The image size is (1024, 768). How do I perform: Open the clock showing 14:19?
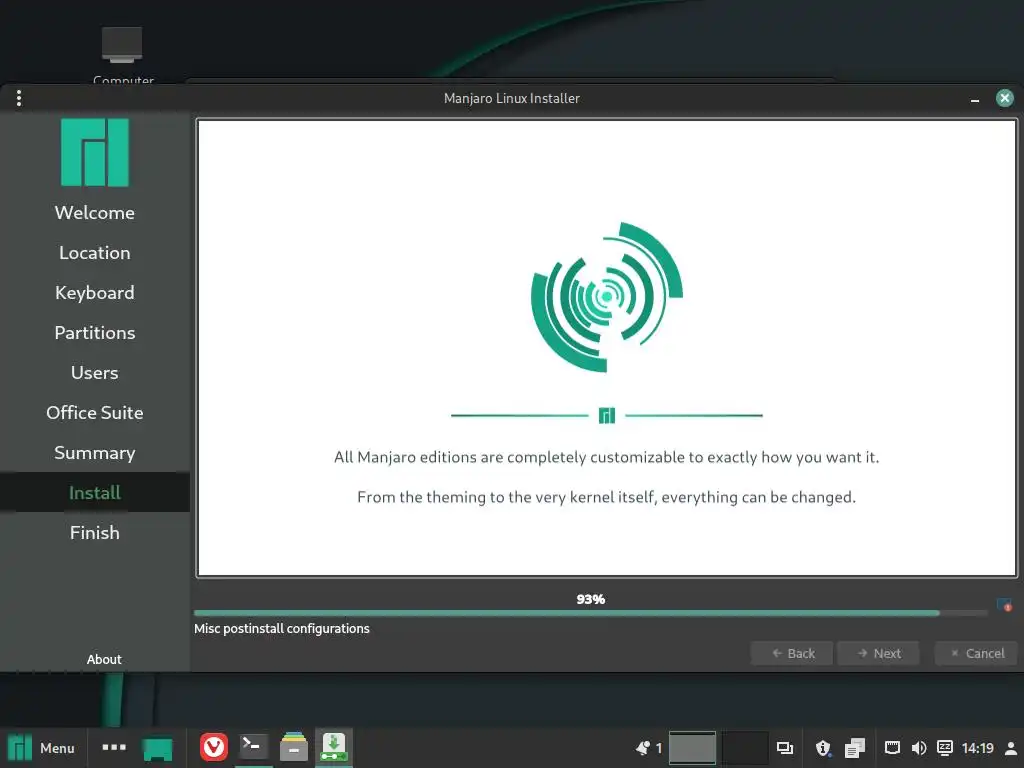tap(978, 748)
